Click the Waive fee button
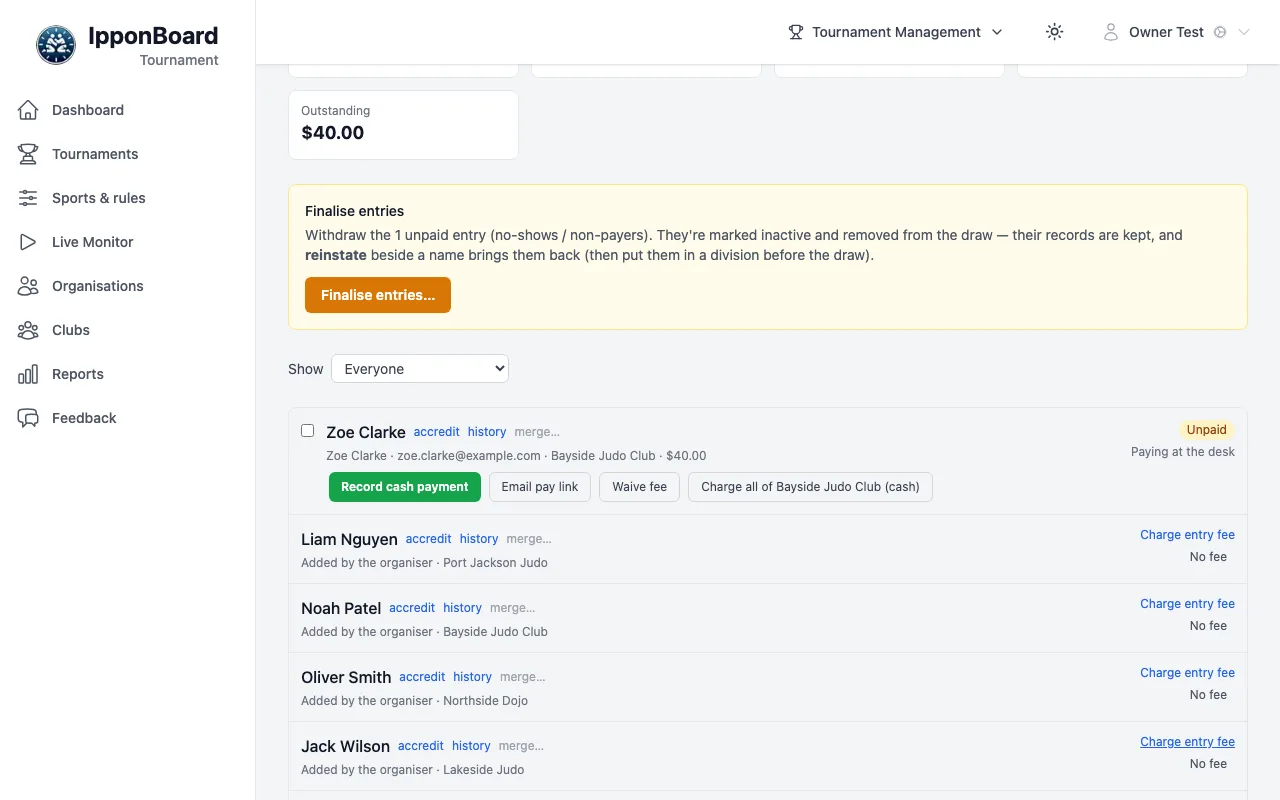This screenshot has height=800, width=1280. (640, 487)
